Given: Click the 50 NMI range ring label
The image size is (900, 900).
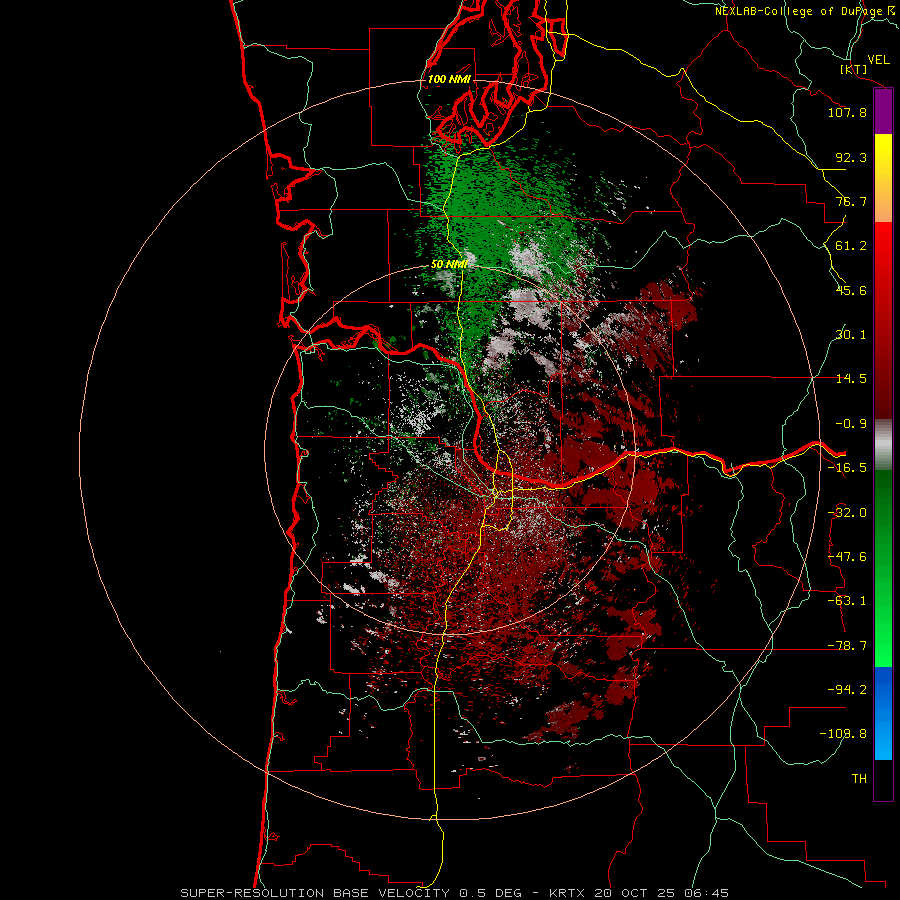Looking at the screenshot, I should coord(449,264).
